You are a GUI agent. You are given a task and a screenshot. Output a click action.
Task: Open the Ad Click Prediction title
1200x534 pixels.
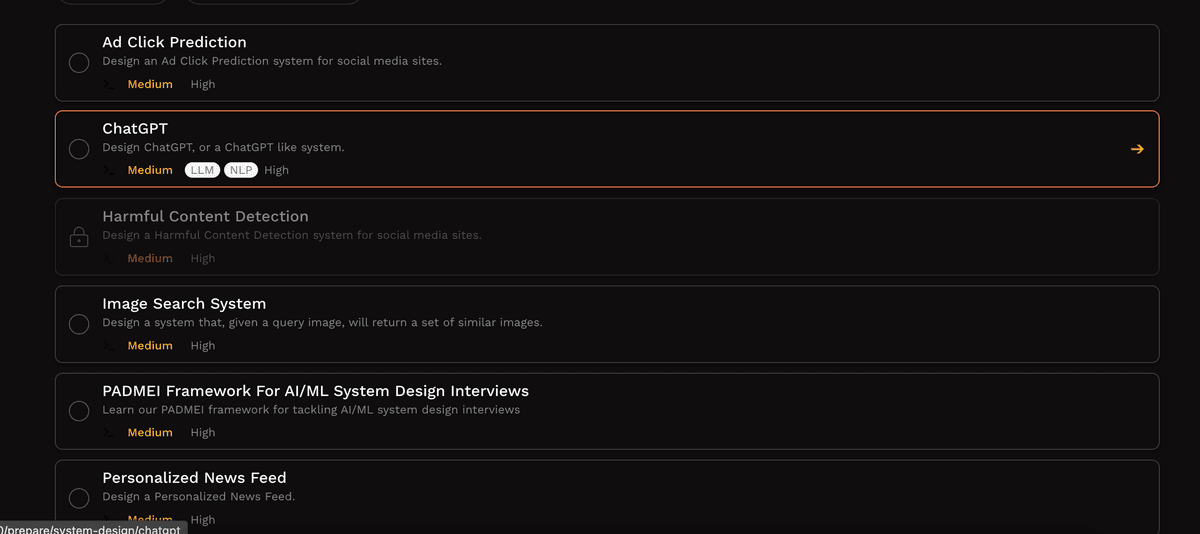174,42
